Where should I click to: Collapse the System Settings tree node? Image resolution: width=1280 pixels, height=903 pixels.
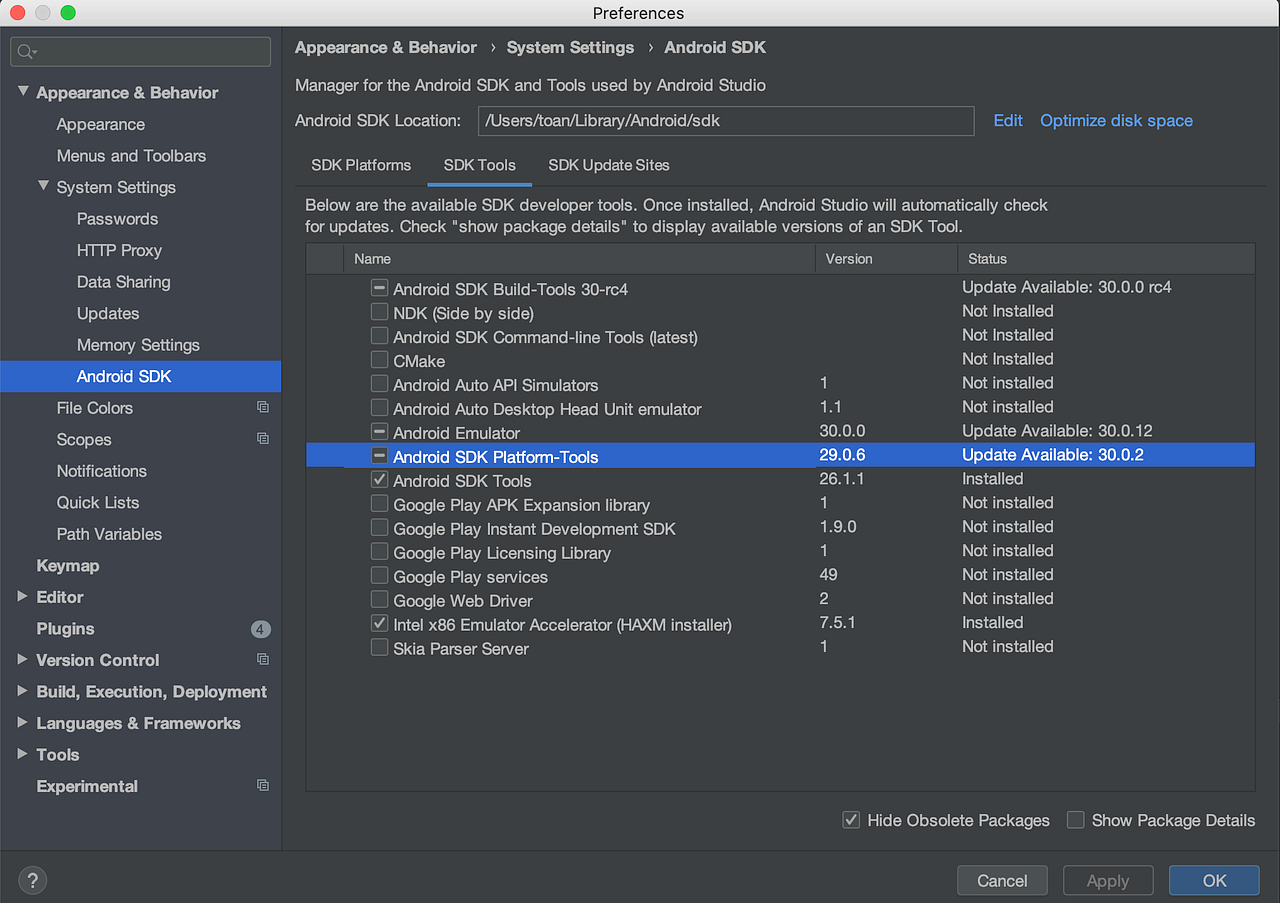[43, 186]
